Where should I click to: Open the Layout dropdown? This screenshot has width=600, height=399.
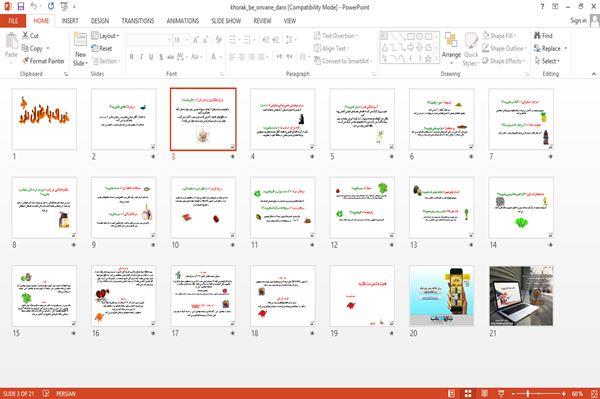[105, 36]
